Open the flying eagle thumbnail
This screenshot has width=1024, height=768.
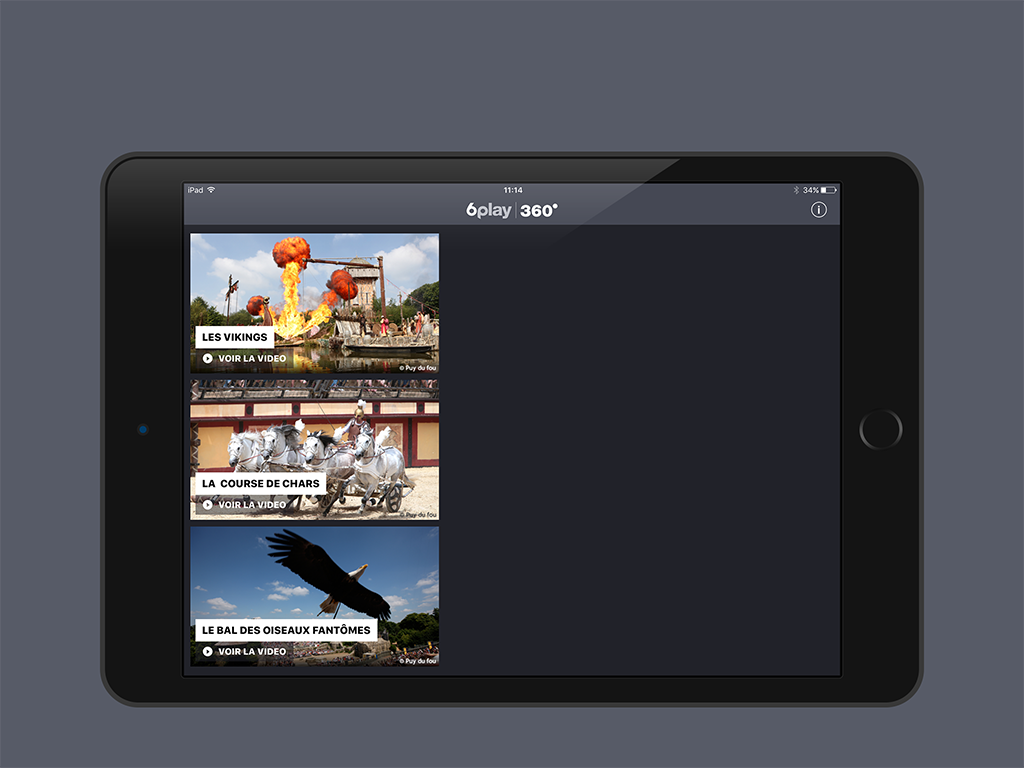314,596
